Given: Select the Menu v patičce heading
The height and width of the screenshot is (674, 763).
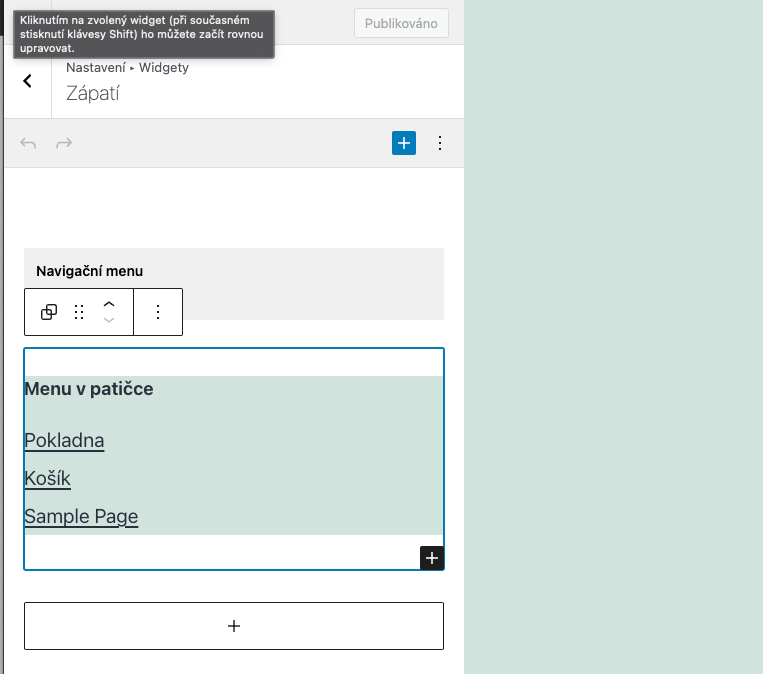Looking at the screenshot, I should (89, 389).
